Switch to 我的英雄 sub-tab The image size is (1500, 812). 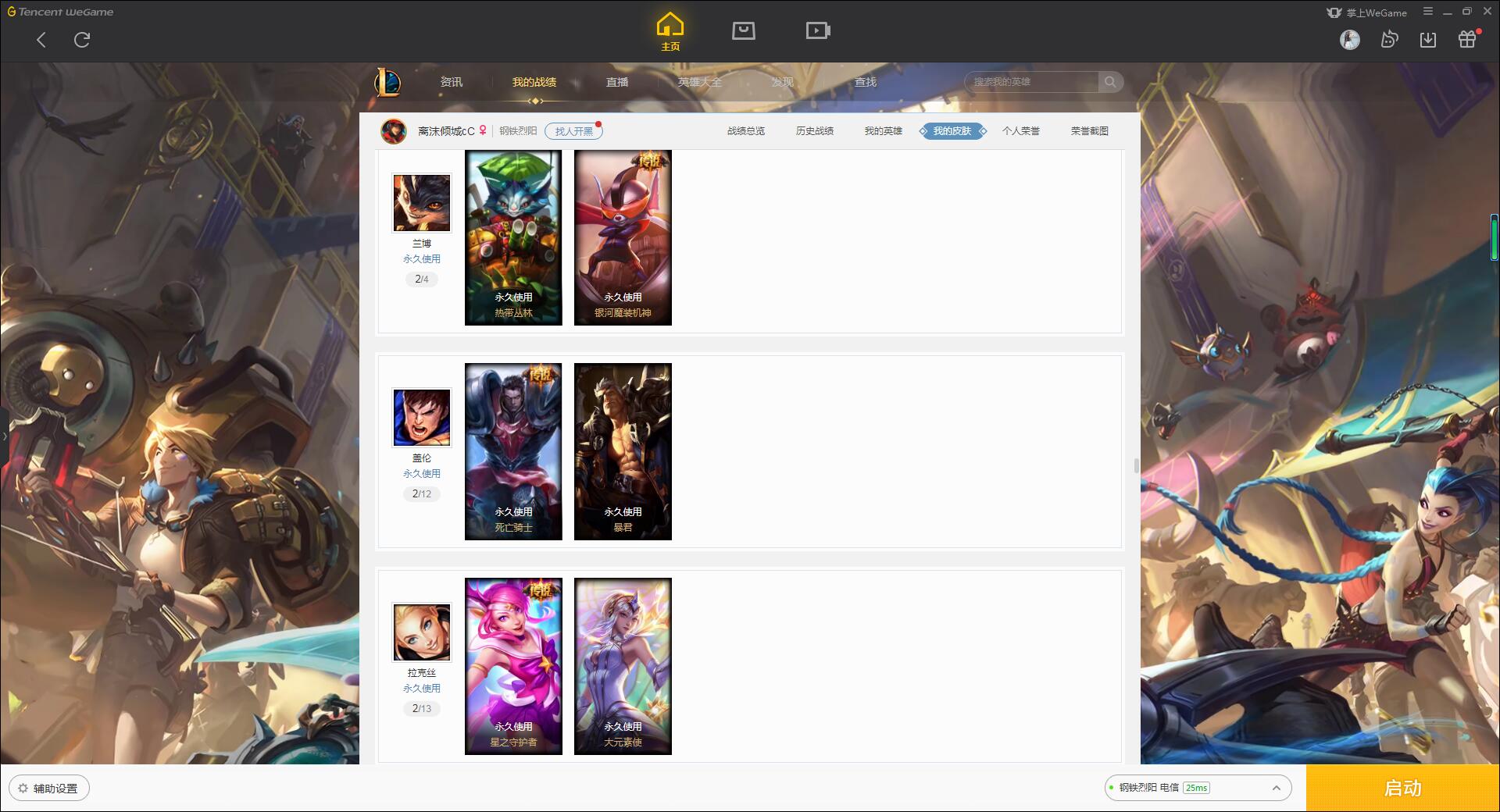[884, 131]
